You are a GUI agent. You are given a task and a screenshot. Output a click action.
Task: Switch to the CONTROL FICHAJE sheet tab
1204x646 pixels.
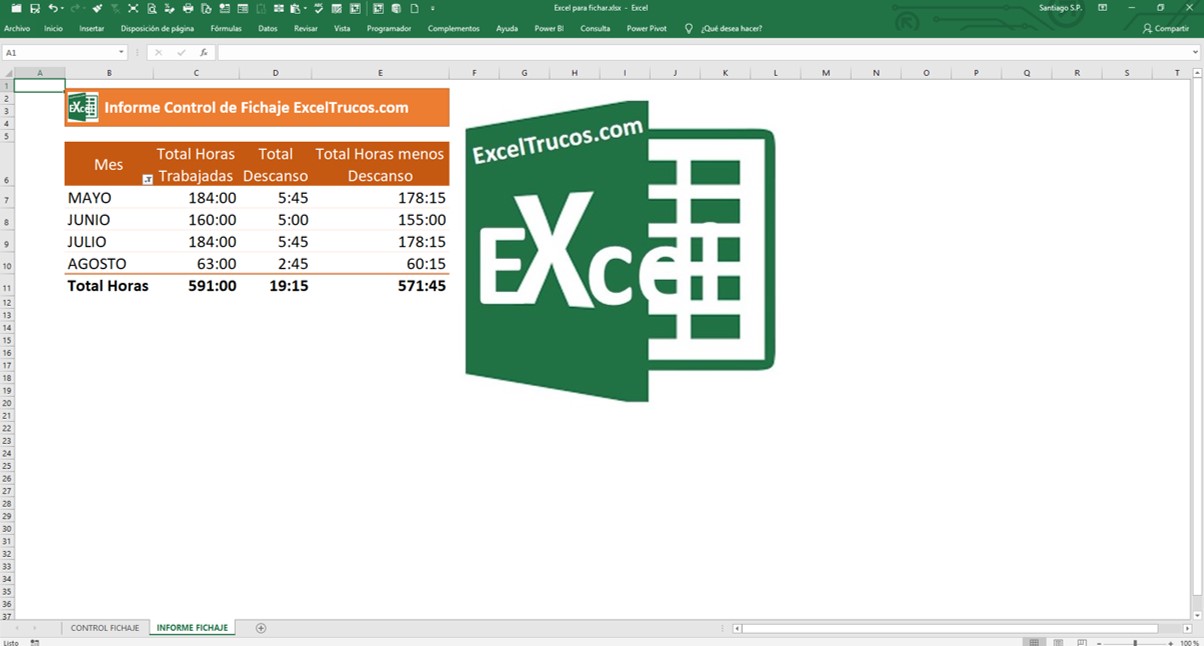click(104, 627)
